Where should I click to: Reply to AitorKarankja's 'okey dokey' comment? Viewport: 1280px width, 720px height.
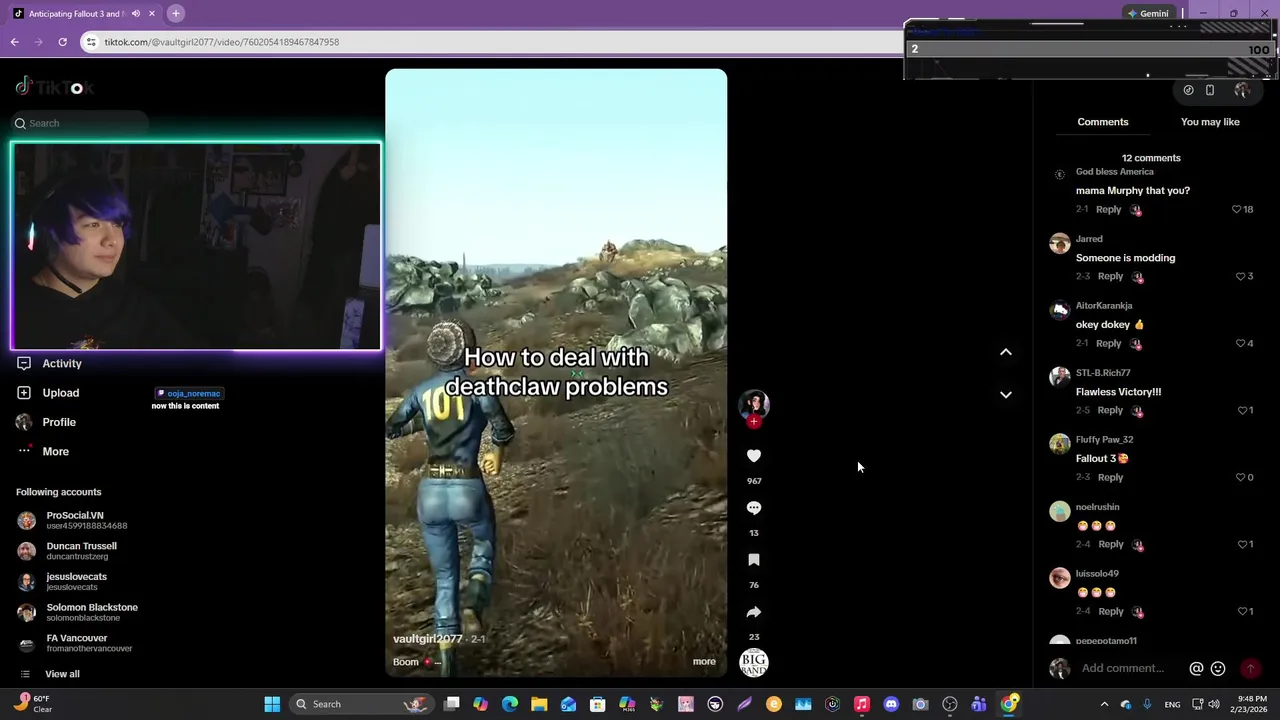coord(1108,343)
